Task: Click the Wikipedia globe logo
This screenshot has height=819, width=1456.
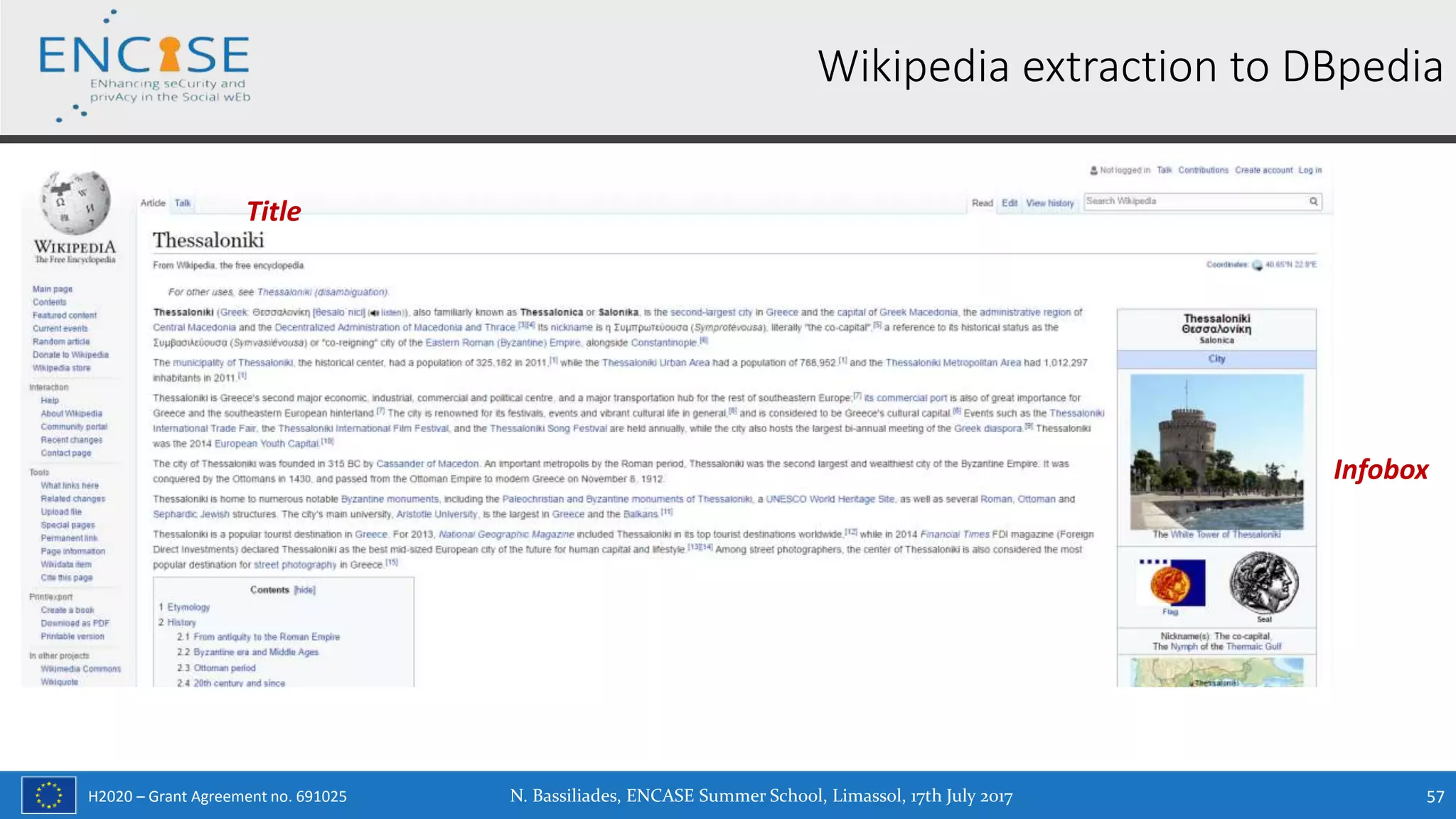Action: 75,203
